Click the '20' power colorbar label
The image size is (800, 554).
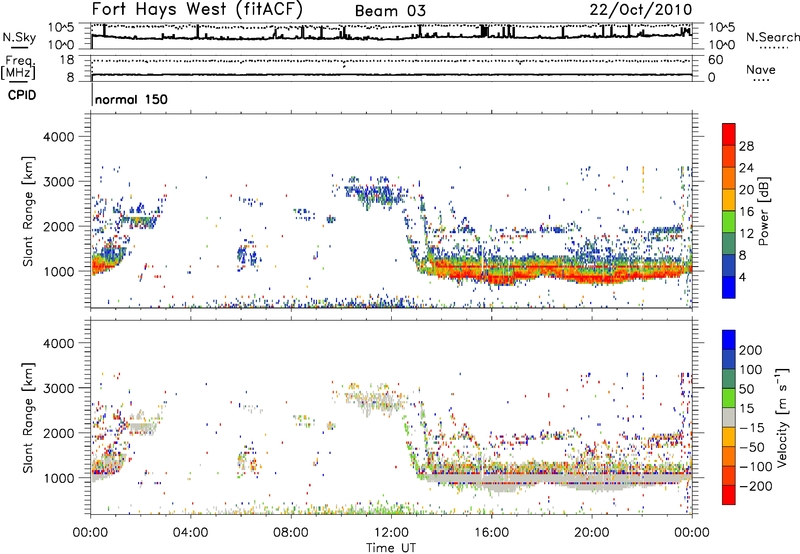coord(746,190)
